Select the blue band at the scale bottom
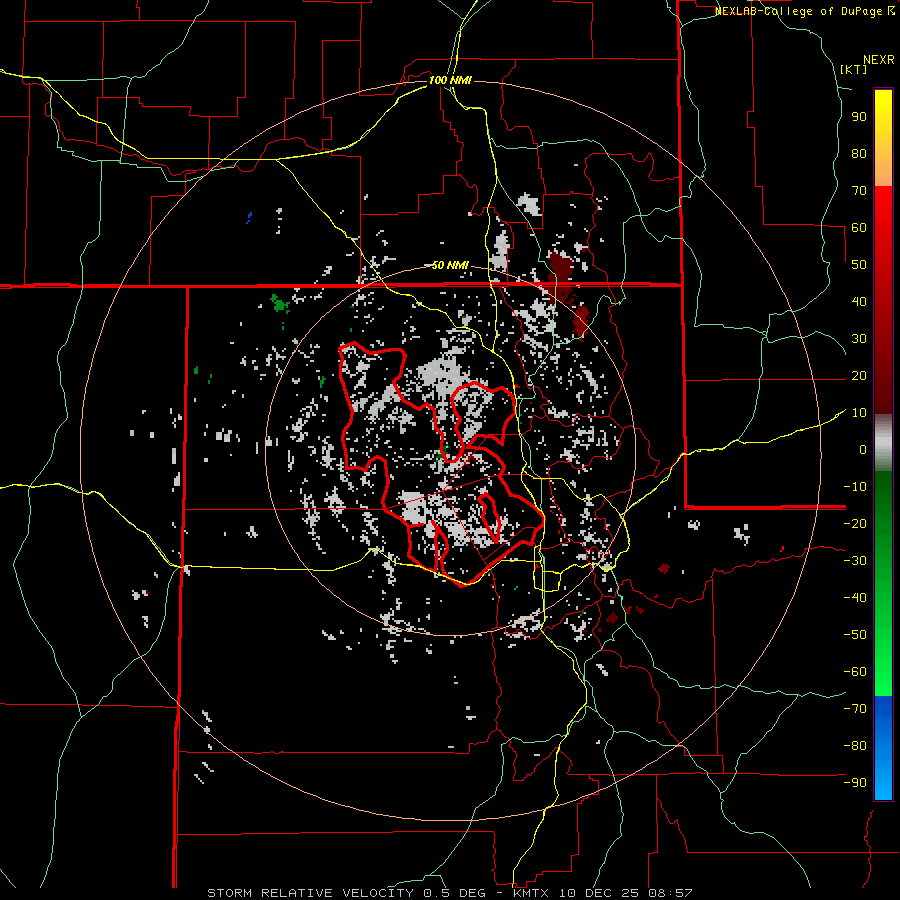 pyautogui.click(x=883, y=745)
